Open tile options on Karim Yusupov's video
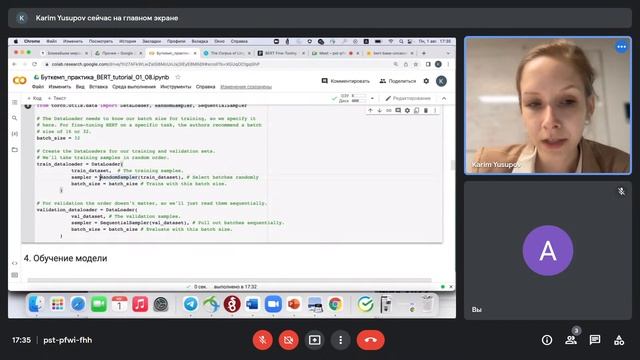This screenshot has height=360, width=640. [621, 47]
